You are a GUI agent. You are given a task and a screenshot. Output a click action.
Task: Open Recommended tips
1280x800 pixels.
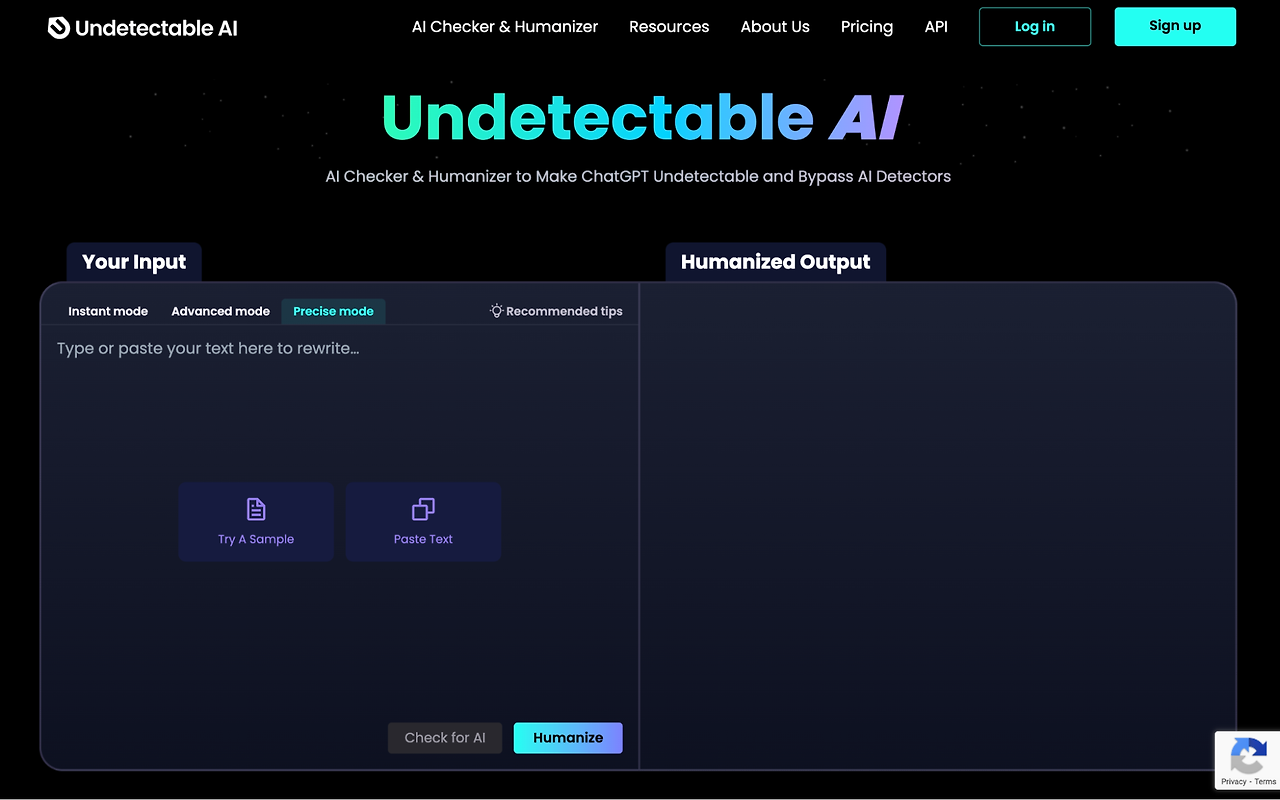[x=556, y=311]
